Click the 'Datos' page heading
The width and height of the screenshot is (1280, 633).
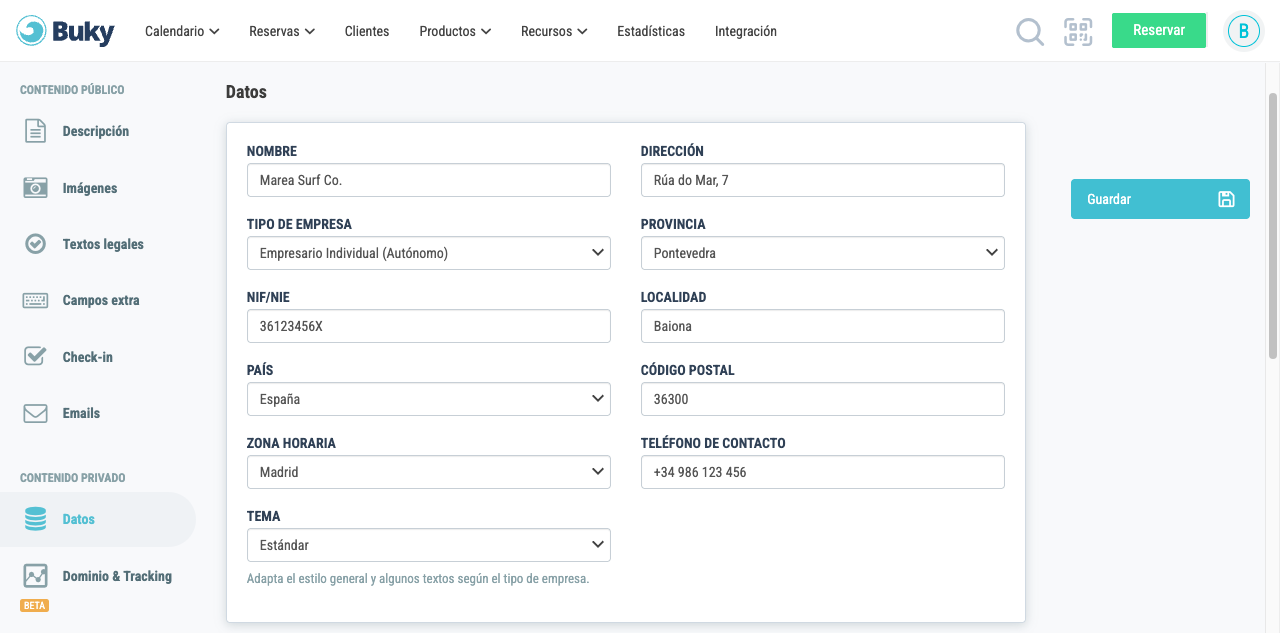click(x=246, y=92)
